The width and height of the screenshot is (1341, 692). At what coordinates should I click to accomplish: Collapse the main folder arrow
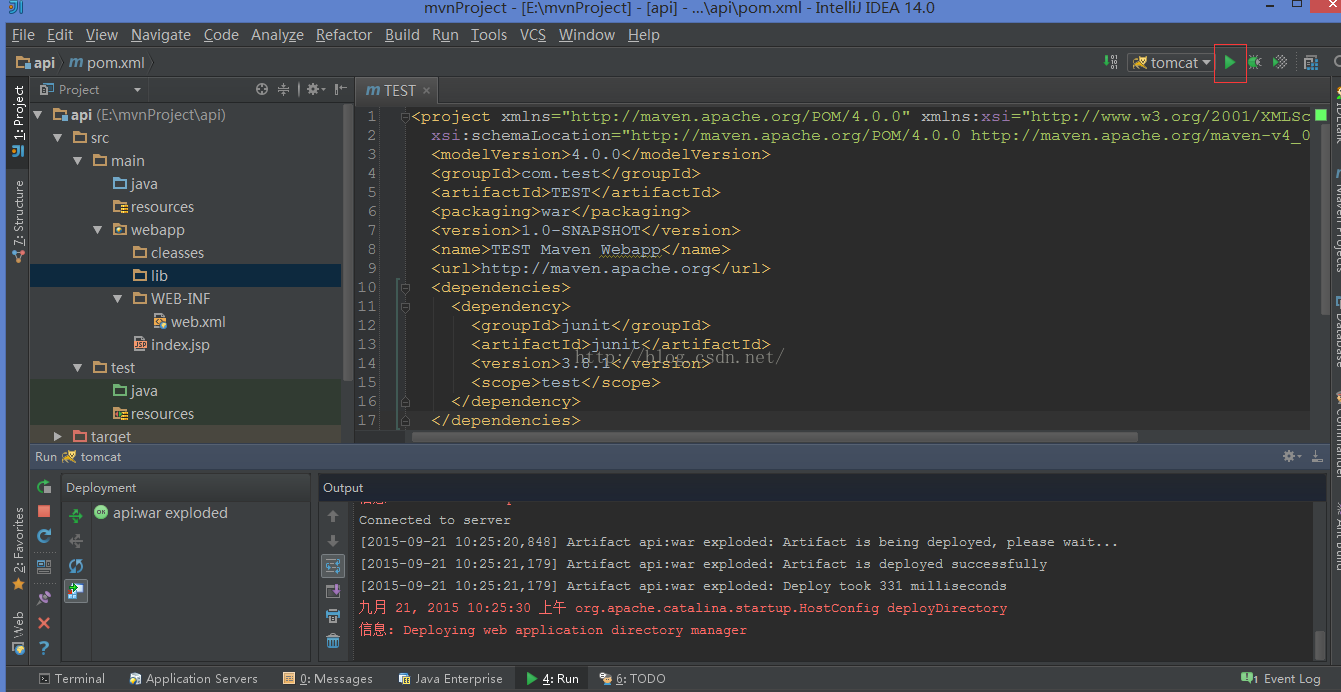(78, 161)
